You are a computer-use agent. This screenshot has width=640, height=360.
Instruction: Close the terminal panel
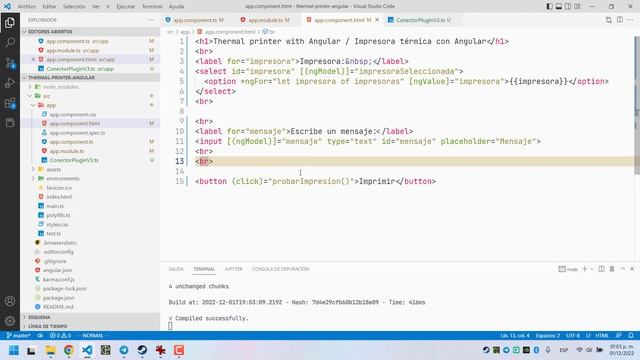click(x=632, y=269)
